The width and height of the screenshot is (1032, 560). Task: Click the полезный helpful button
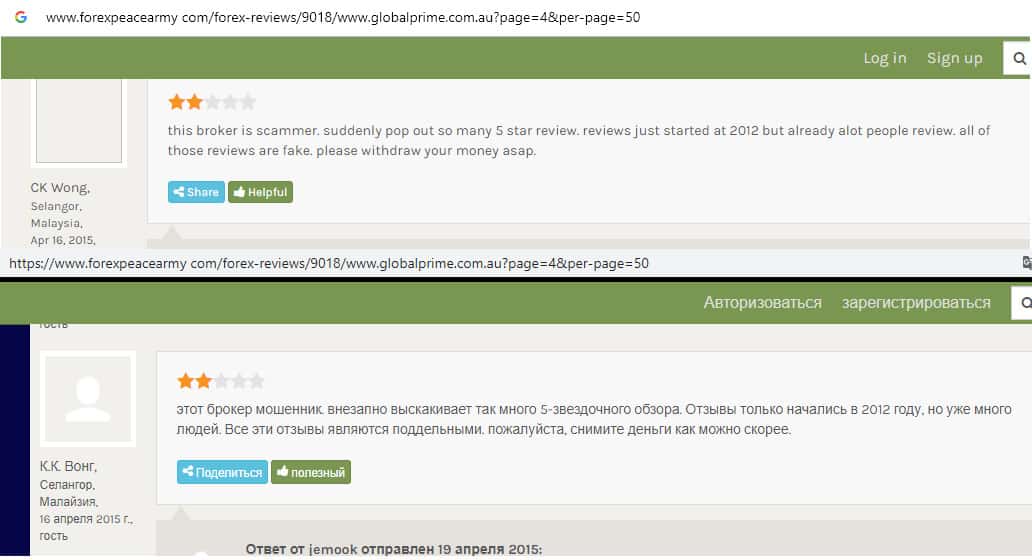pyautogui.click(x=311, y=472)
